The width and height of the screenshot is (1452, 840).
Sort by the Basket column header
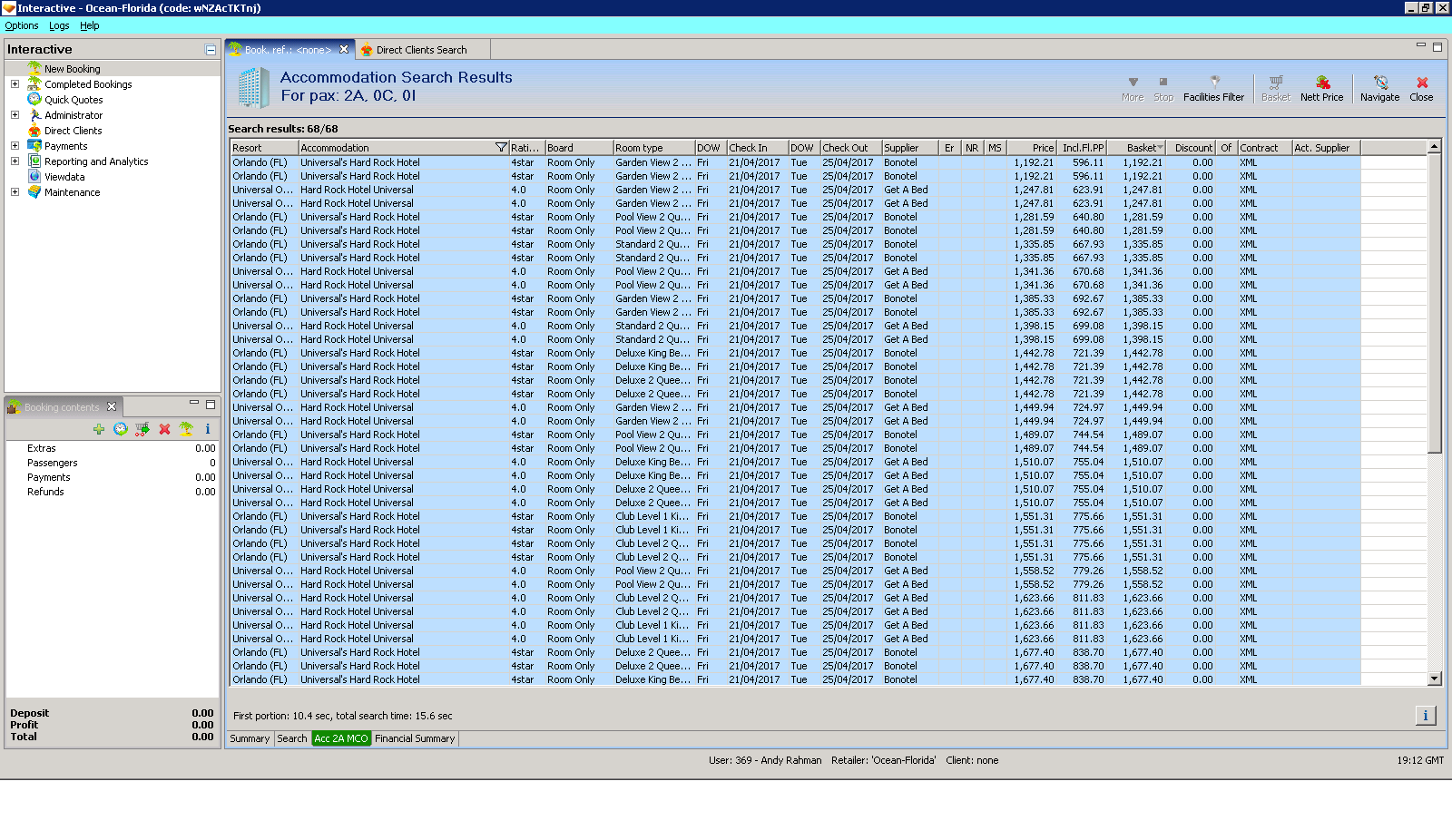[1138, 148]
